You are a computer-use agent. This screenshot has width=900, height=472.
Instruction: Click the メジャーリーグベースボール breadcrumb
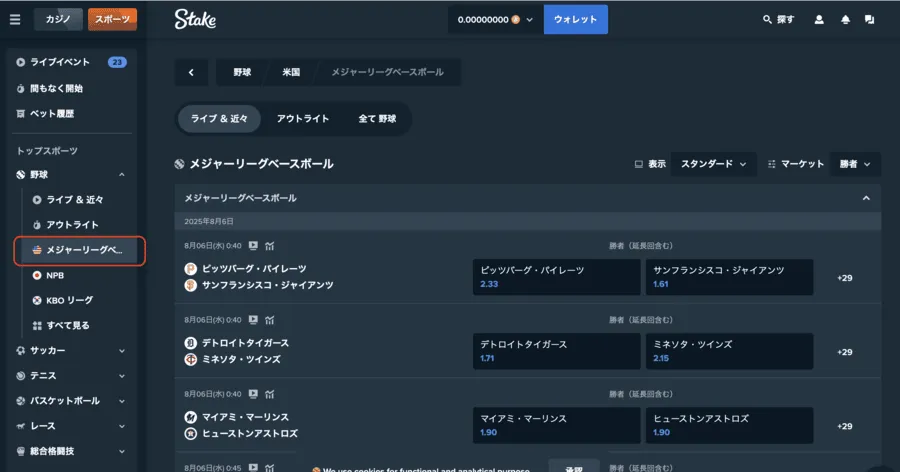[x=387, y=72]
